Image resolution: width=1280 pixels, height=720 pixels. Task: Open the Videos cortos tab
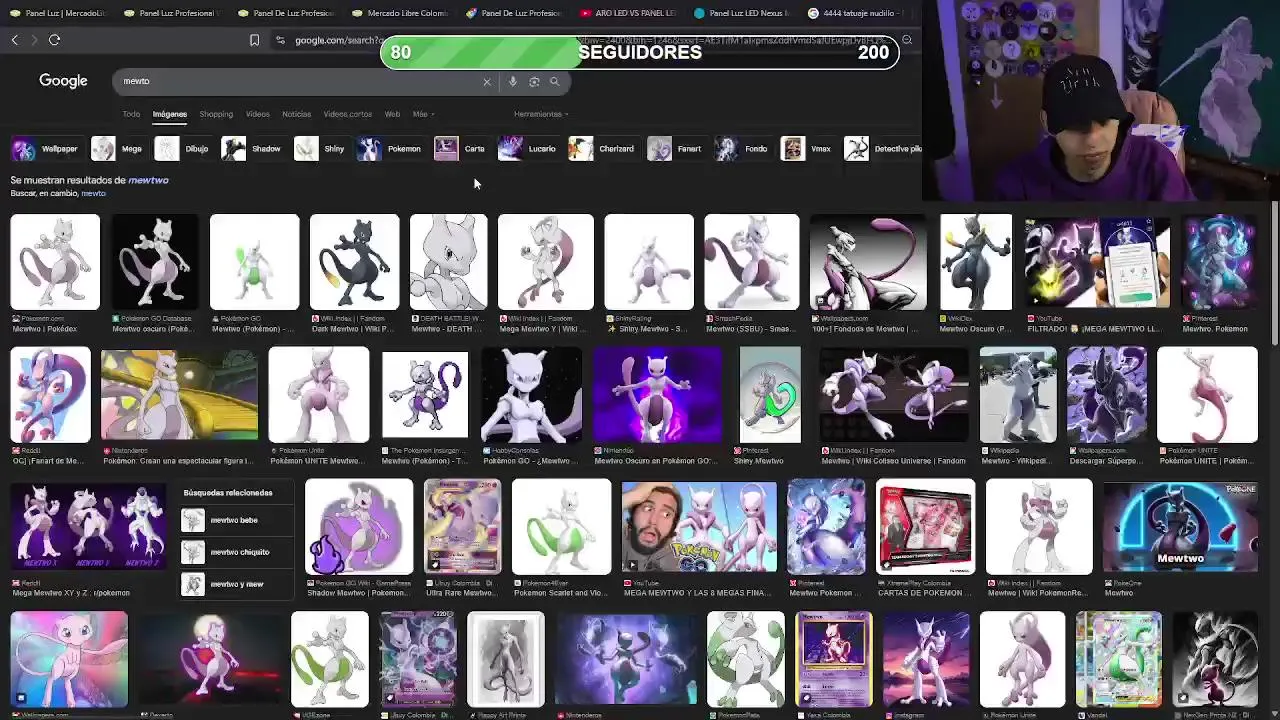347,114
